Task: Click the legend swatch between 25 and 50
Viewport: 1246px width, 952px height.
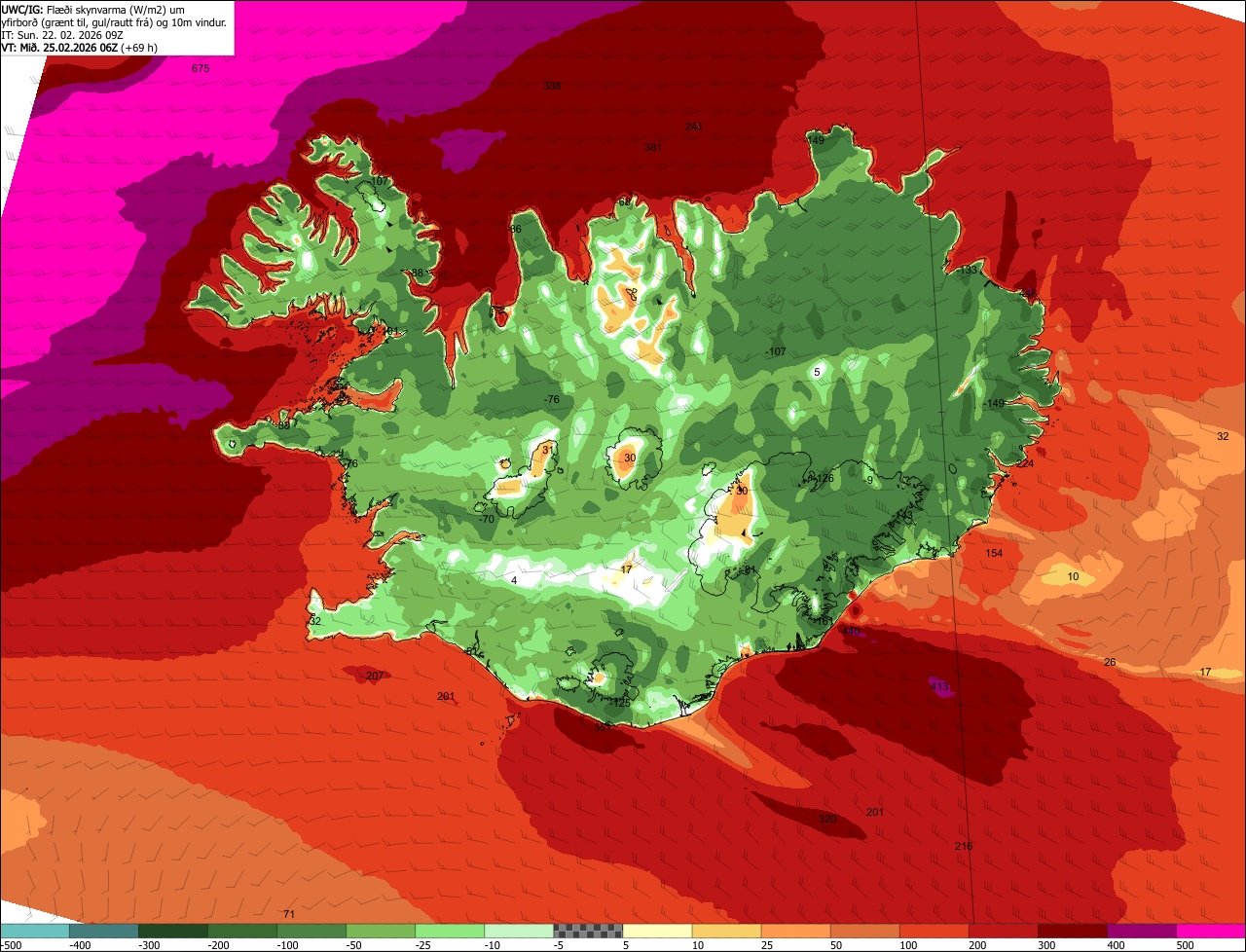Action: point(795,931)
